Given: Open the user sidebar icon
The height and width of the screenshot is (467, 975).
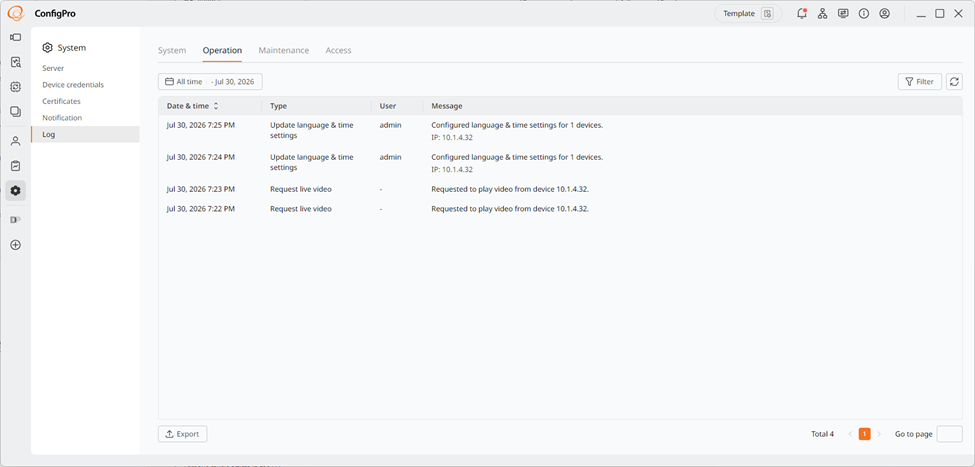Looking at the screenshot, I should (x=16, y=141).
